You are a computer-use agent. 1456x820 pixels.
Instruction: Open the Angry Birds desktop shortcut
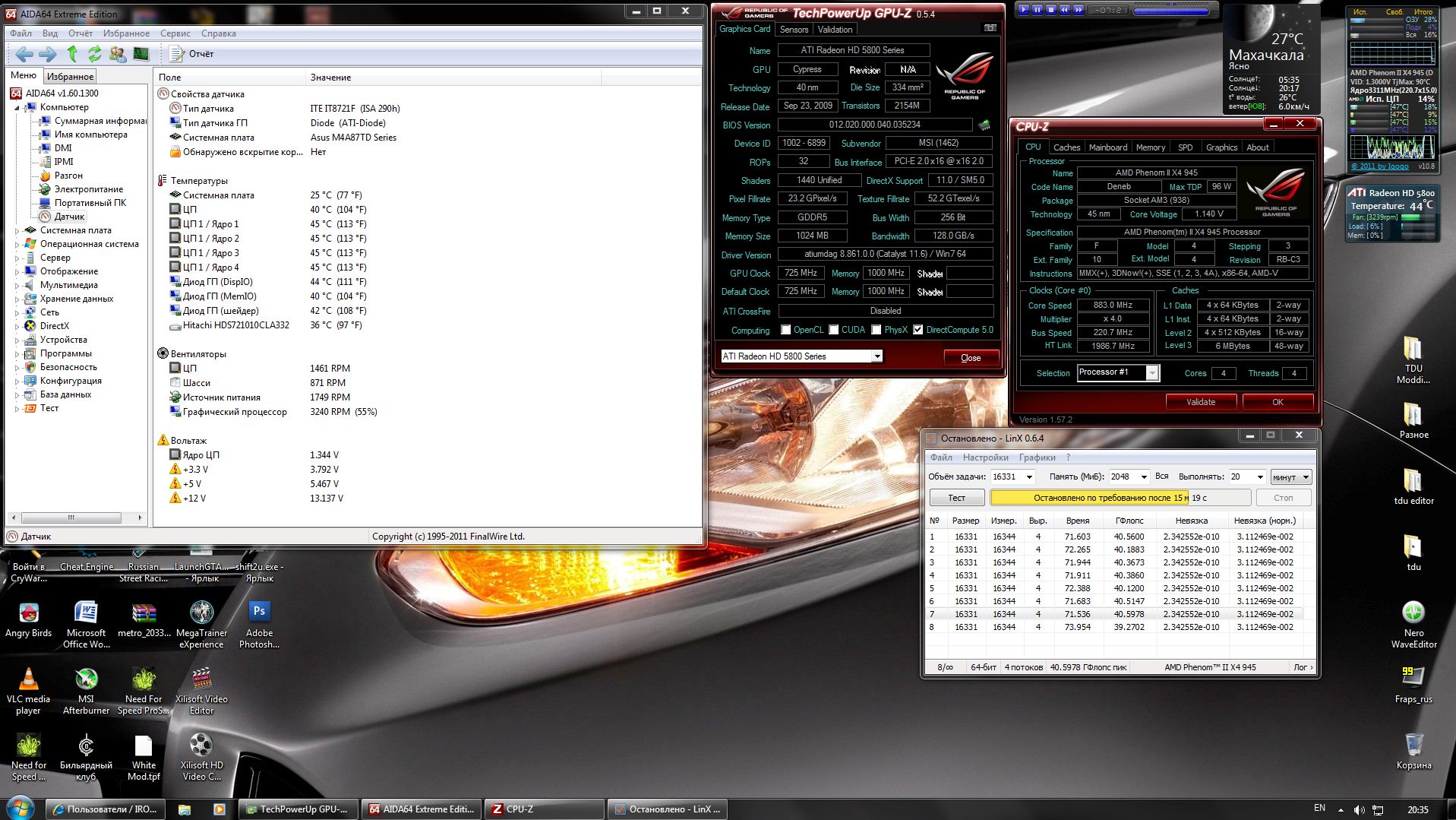28,613
